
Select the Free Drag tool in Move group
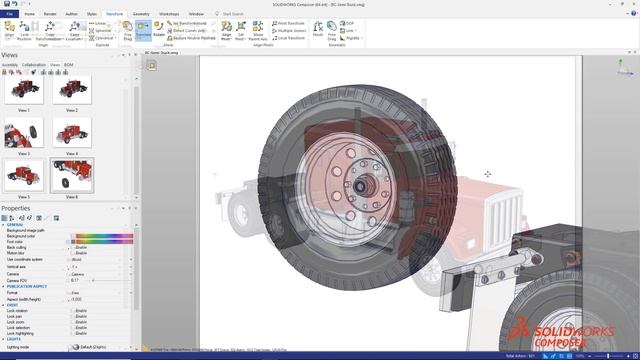click(128, 30)
